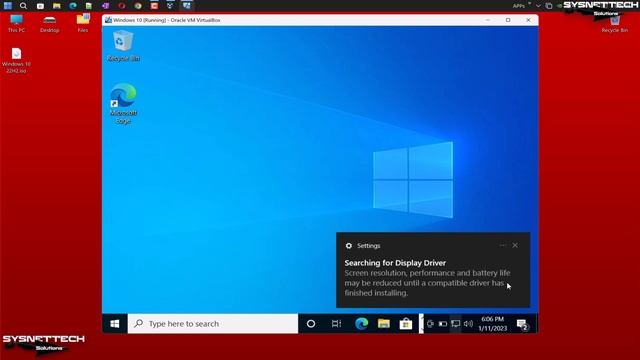Switch to the VirtualBox VM taskbar icon
This screenshot has width=640, height=360.
pos(187,6)
